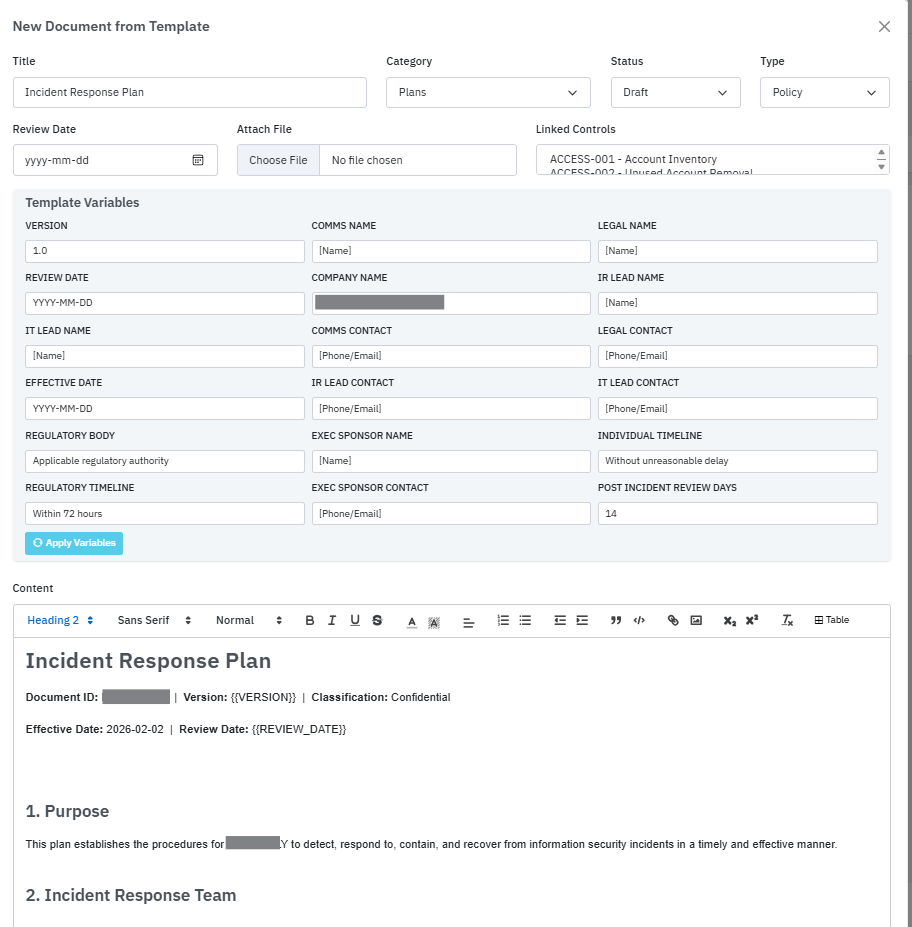Open the Category dropdown showing Plans
912x927 pixels.
click(x=488, y=92)
